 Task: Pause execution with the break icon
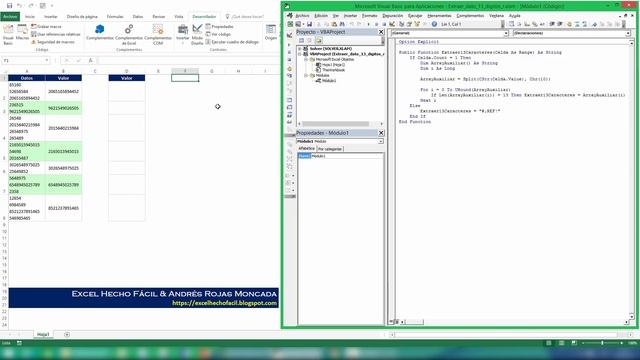(376, 24)
